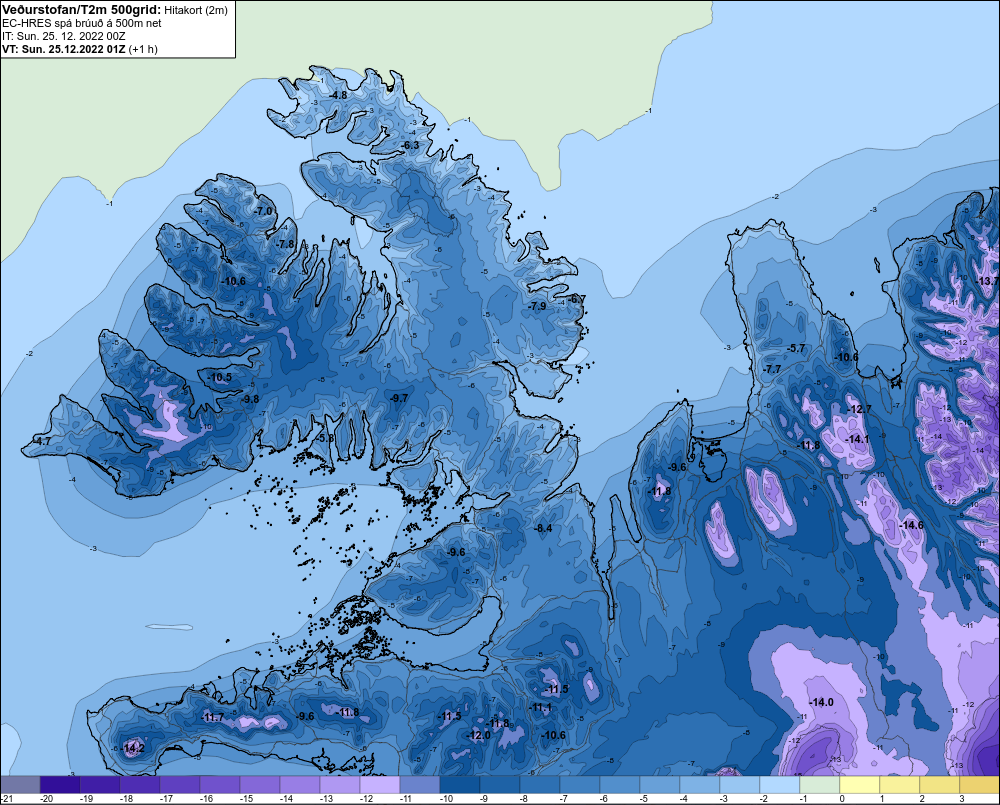Select the dark blue legend swatch labeled -10
Screen dimensions: 1000x805
click(459, 784)
